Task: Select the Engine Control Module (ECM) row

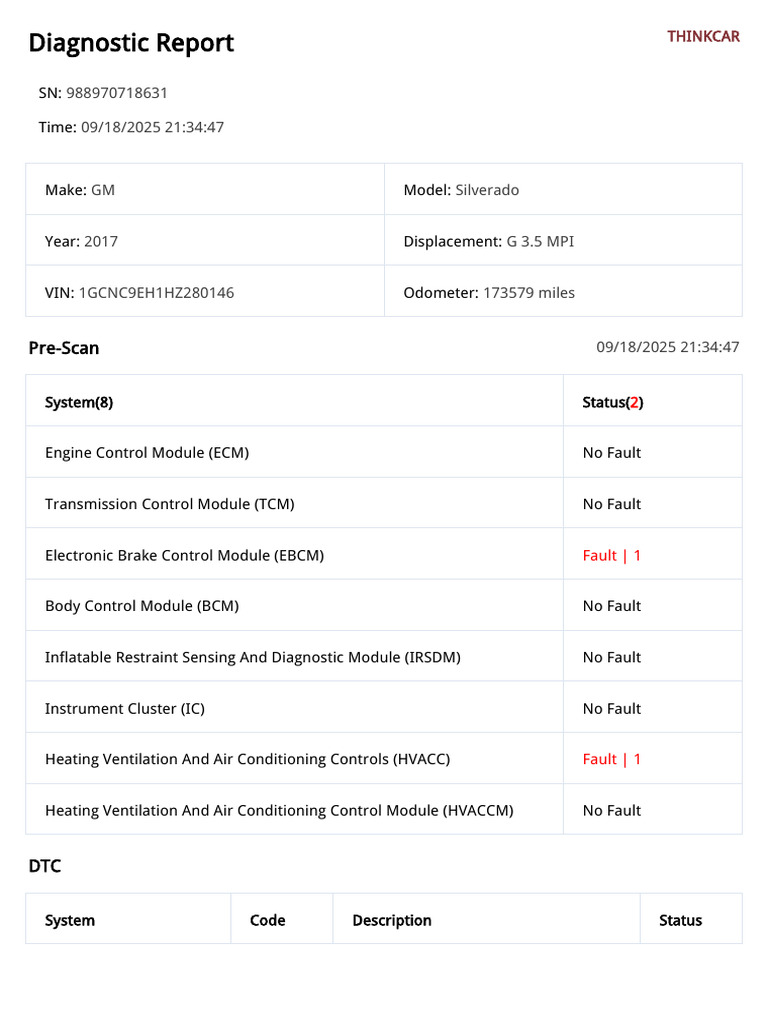Action: [384, 452]
